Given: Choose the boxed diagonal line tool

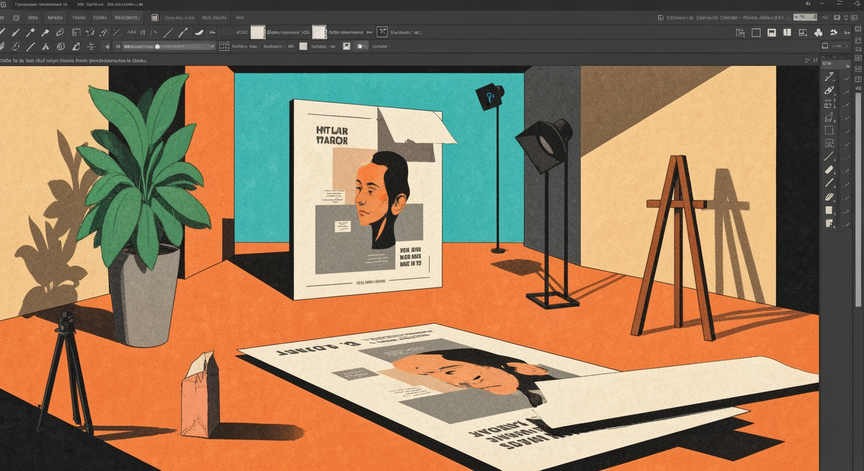Looking at the screenshot, I should click(117, 32).
